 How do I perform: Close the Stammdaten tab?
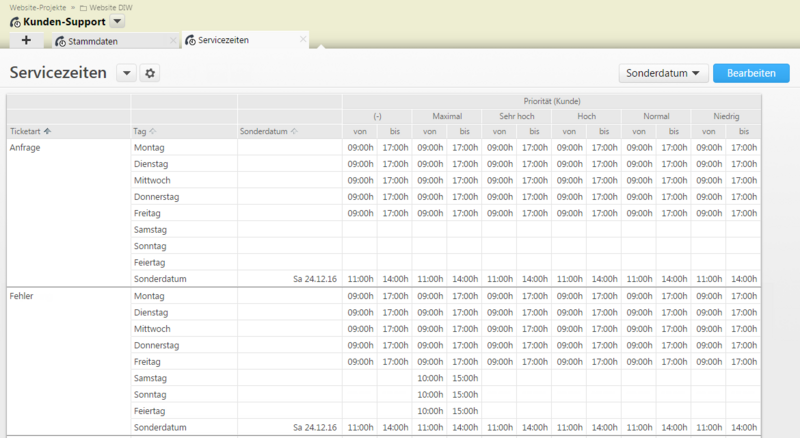coord(173,40)
